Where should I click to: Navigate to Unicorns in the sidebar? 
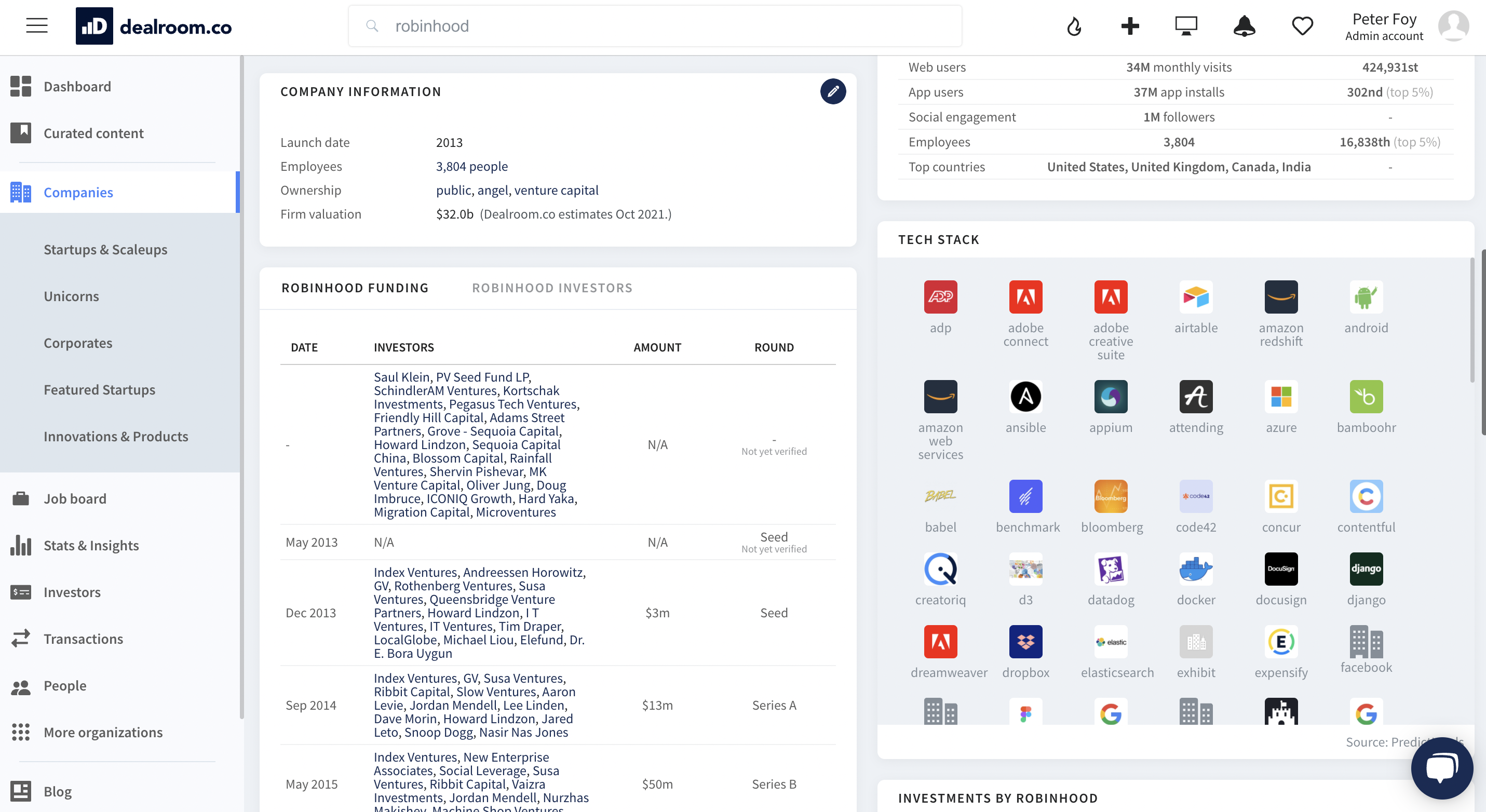tap(71, 296)
